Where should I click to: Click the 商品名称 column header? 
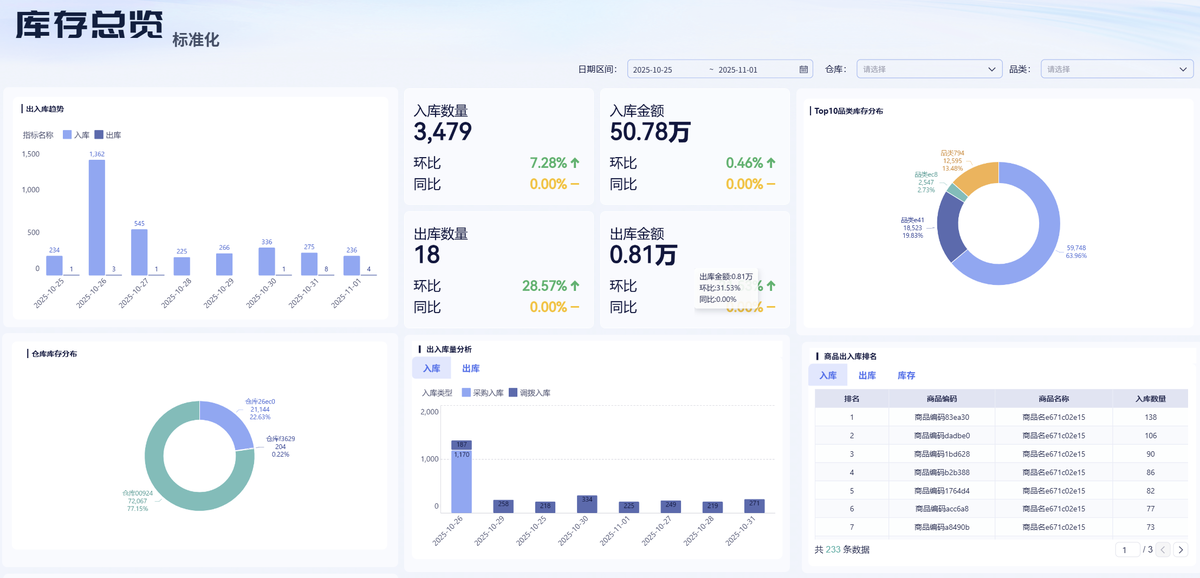1054,398
